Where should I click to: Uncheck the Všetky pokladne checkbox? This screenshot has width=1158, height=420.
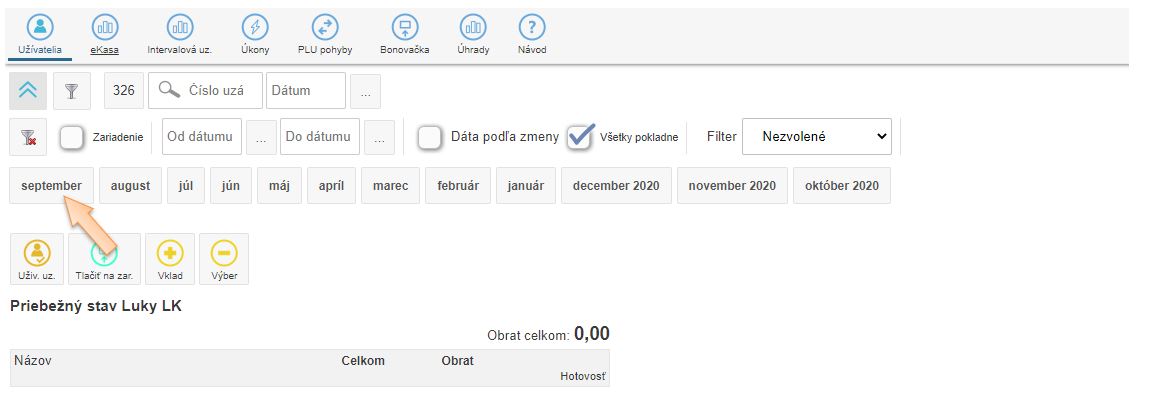coord(580,137)
